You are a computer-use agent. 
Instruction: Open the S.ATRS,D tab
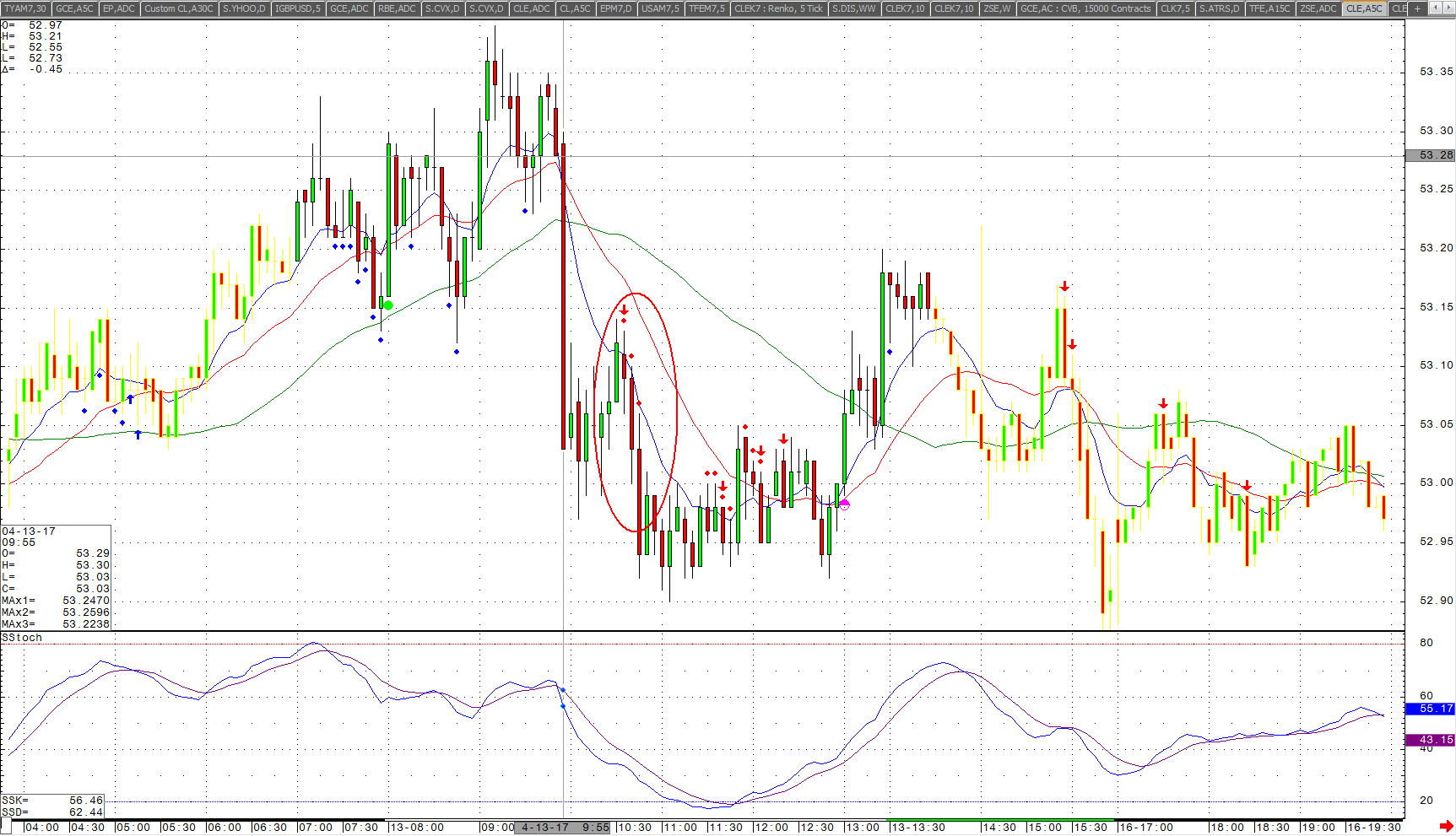pyautogui.click(x=1220, y=8)
